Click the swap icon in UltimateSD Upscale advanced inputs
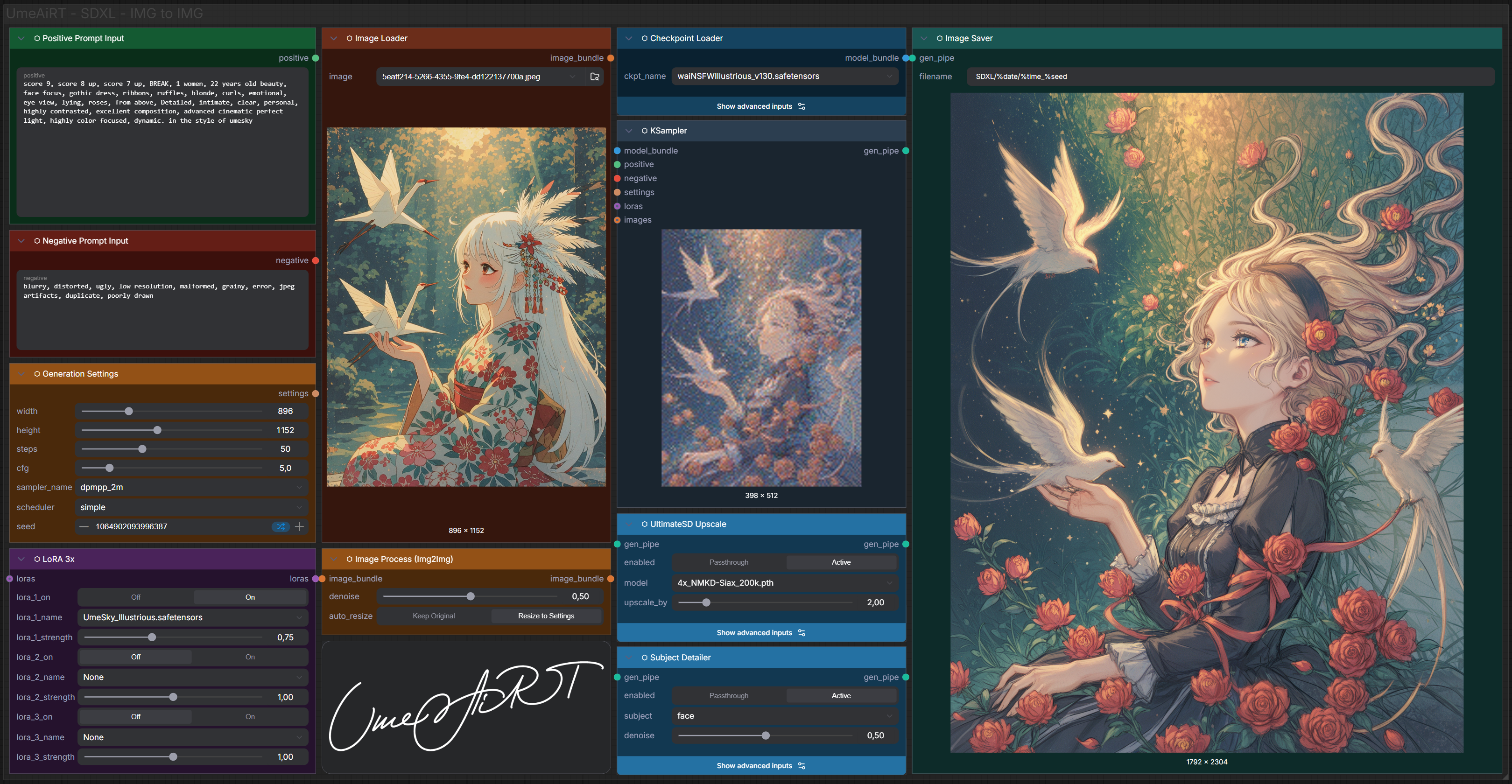The image size is (1512, 784). tap(802, 633)
